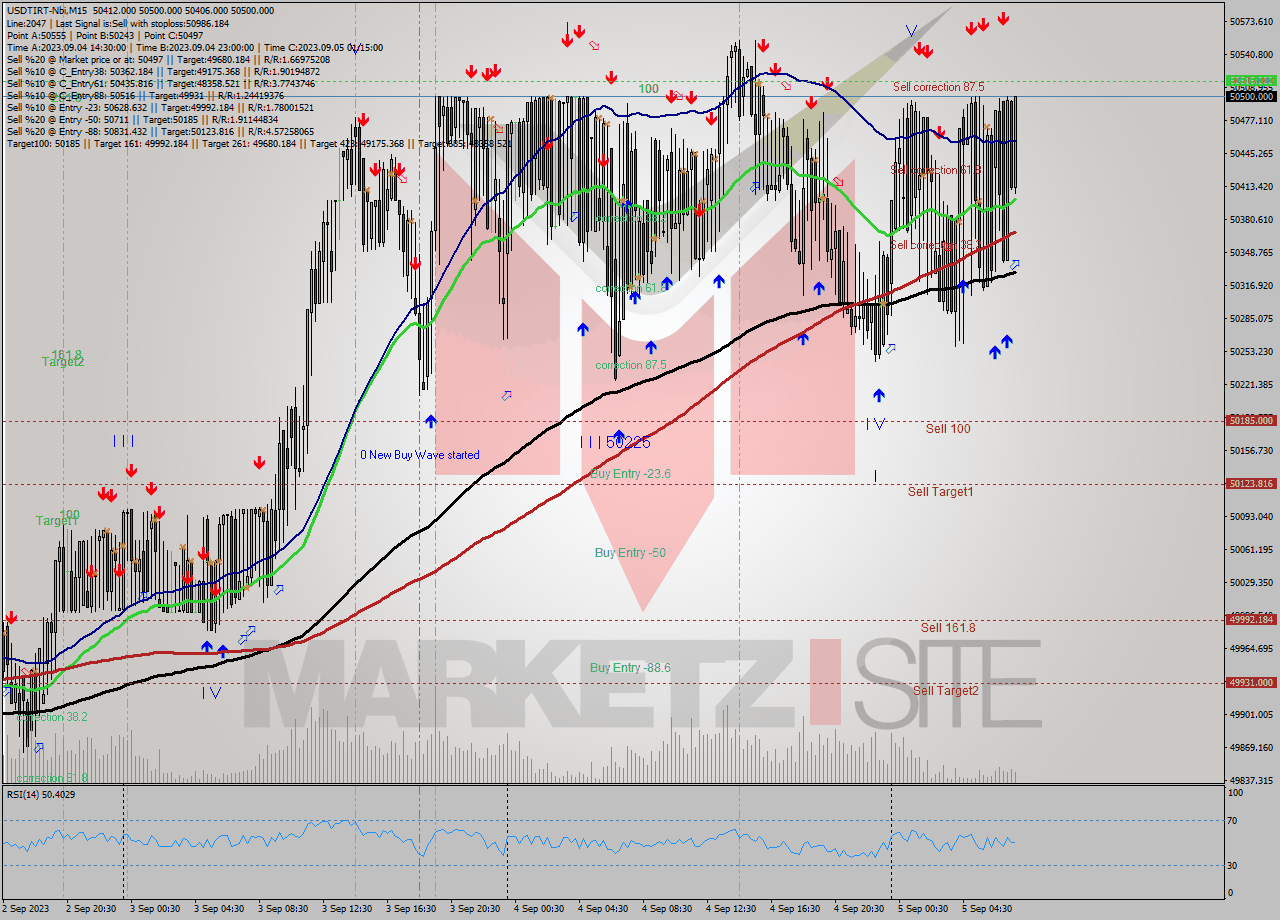Click the 50253.230 price axis value
This screenshot has height=920, width=1280.
click(x=1251, y=351)
